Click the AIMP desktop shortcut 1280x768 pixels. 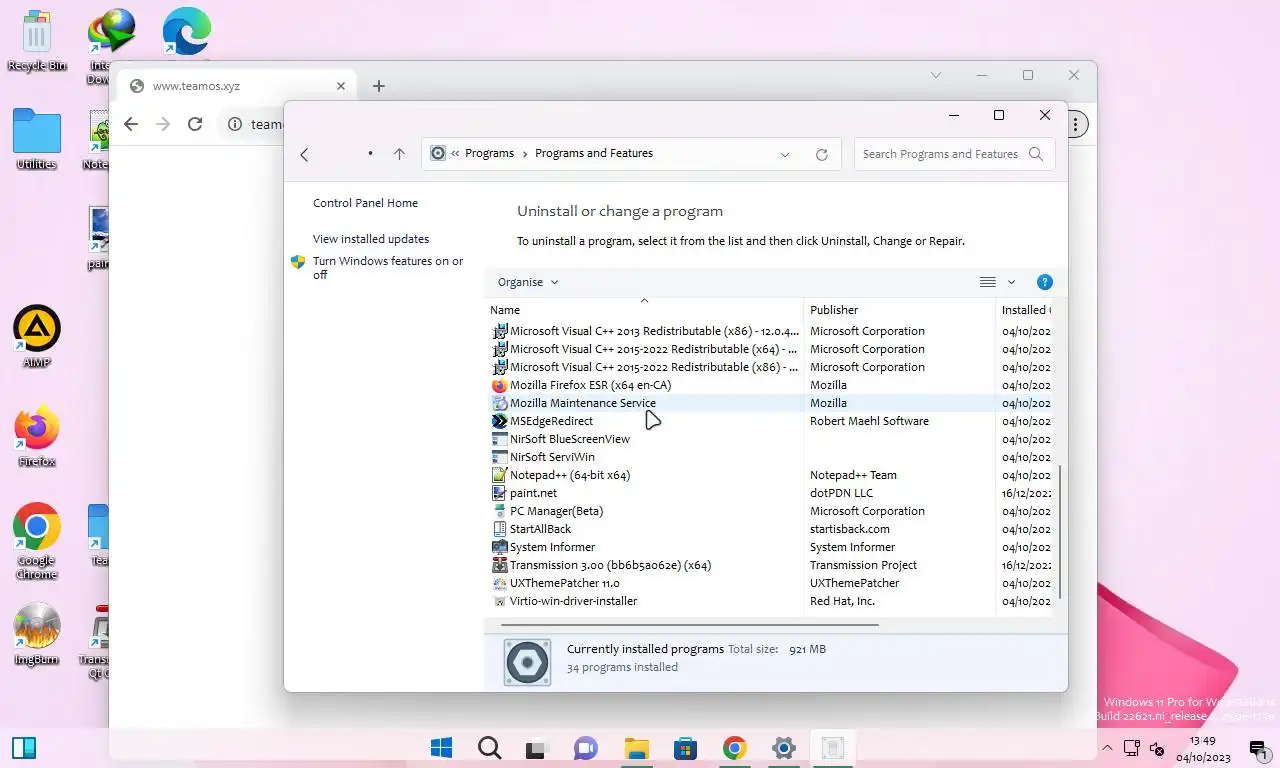tap(37, 336)
